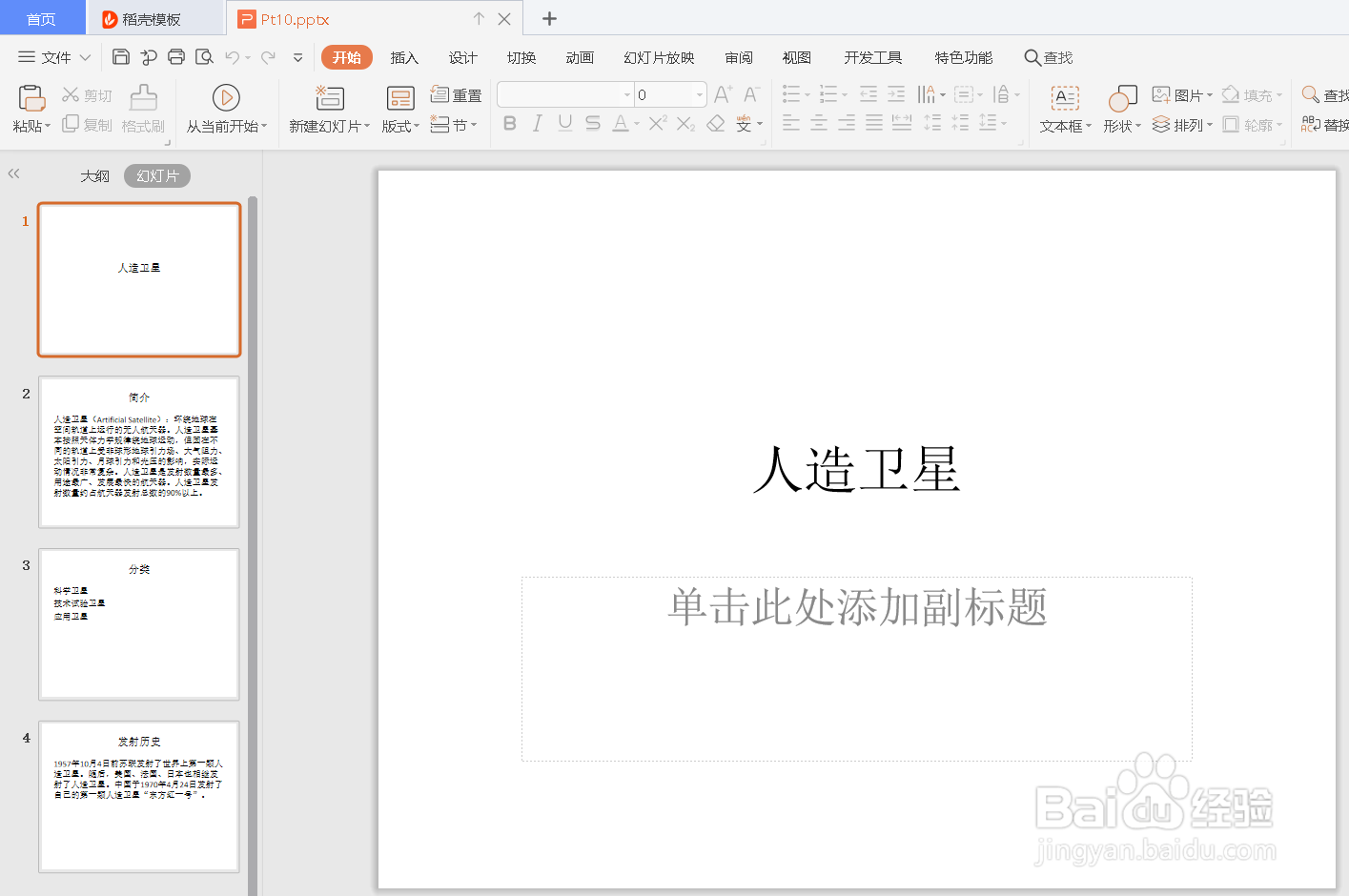Start slideshow from current slide play icon
Viewport: 1349px width, 896px height.
point(226,97)
